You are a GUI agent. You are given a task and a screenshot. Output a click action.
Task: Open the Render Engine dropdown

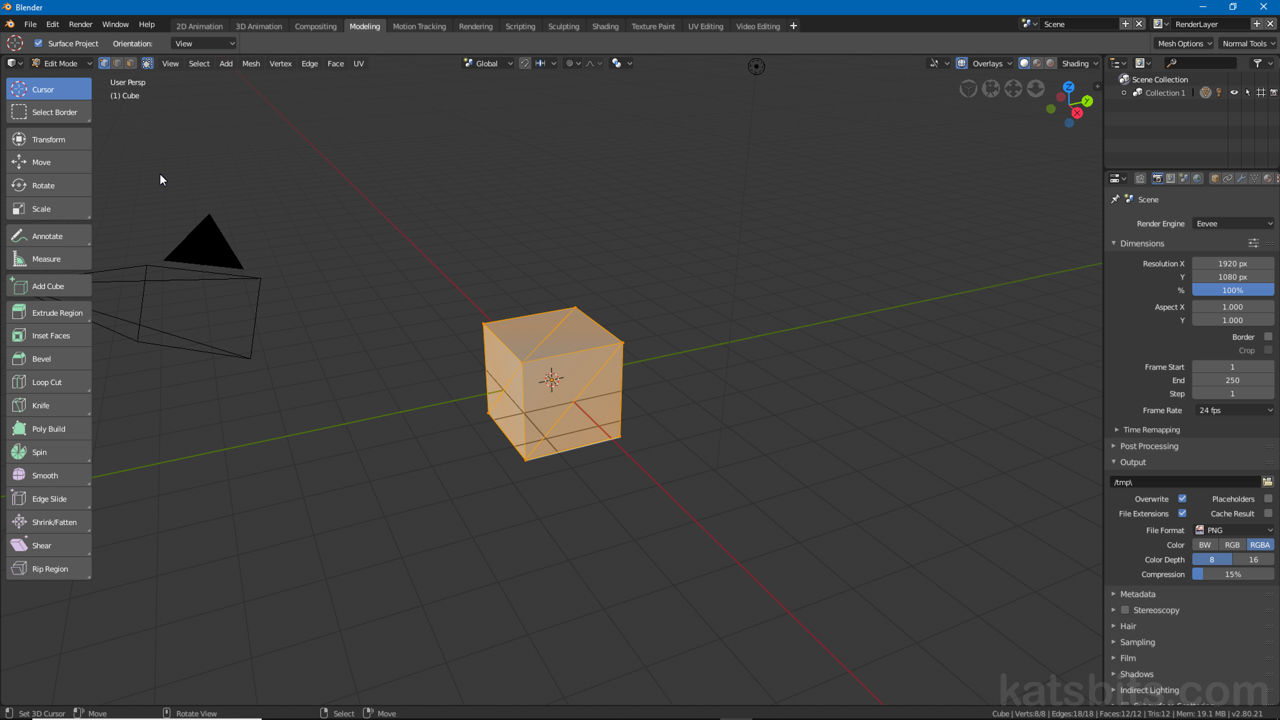point(1233,223)
